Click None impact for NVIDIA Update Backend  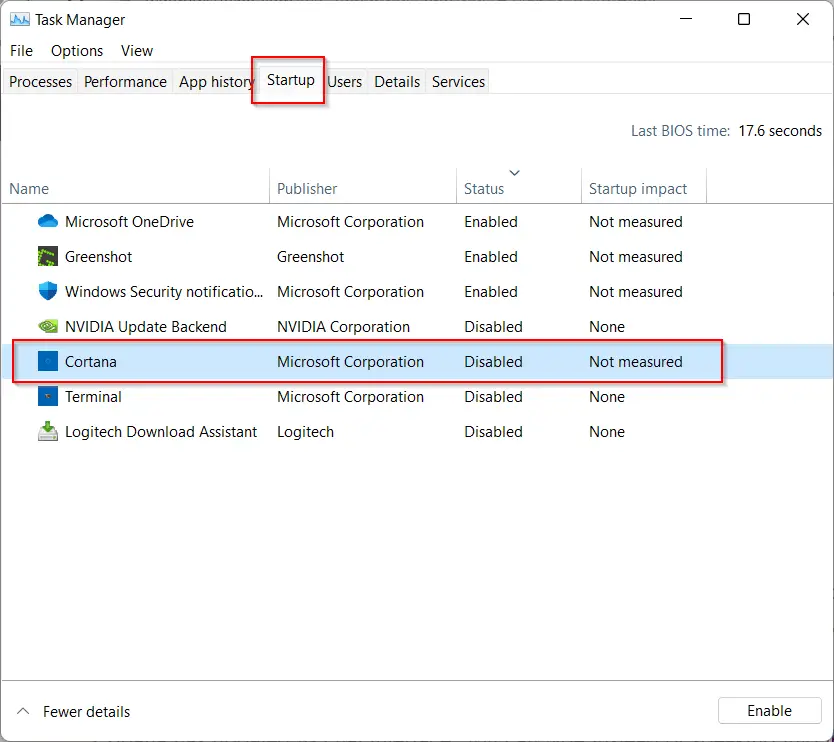(607, 327)
